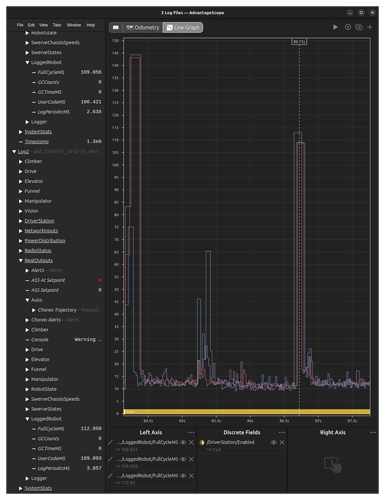Open the Edit menu
The width and height of the screenshot is (385, 500).
pos(31,25)
